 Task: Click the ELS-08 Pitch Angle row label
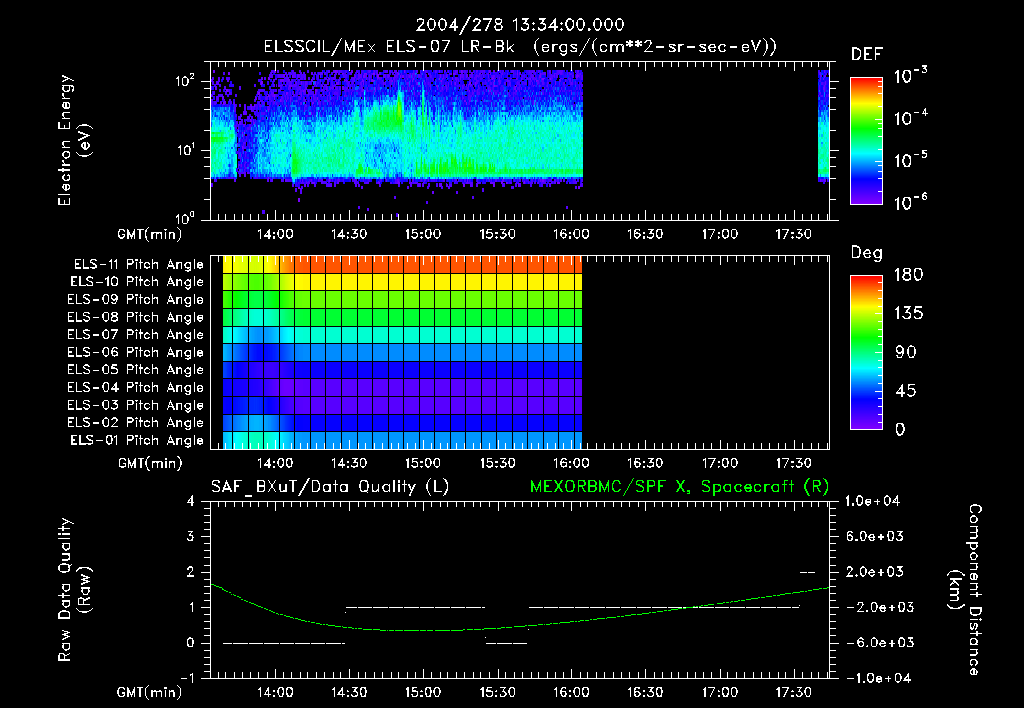tap(136, 317)
